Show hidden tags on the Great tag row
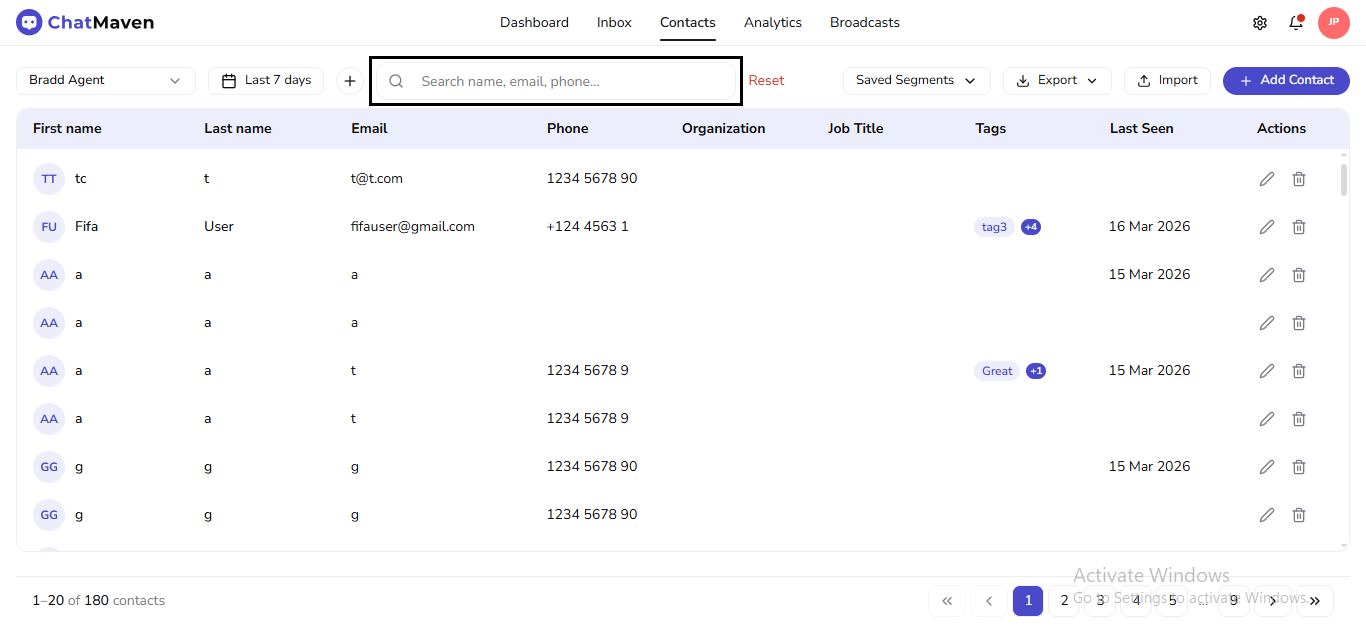 (x=1036, y=370)
